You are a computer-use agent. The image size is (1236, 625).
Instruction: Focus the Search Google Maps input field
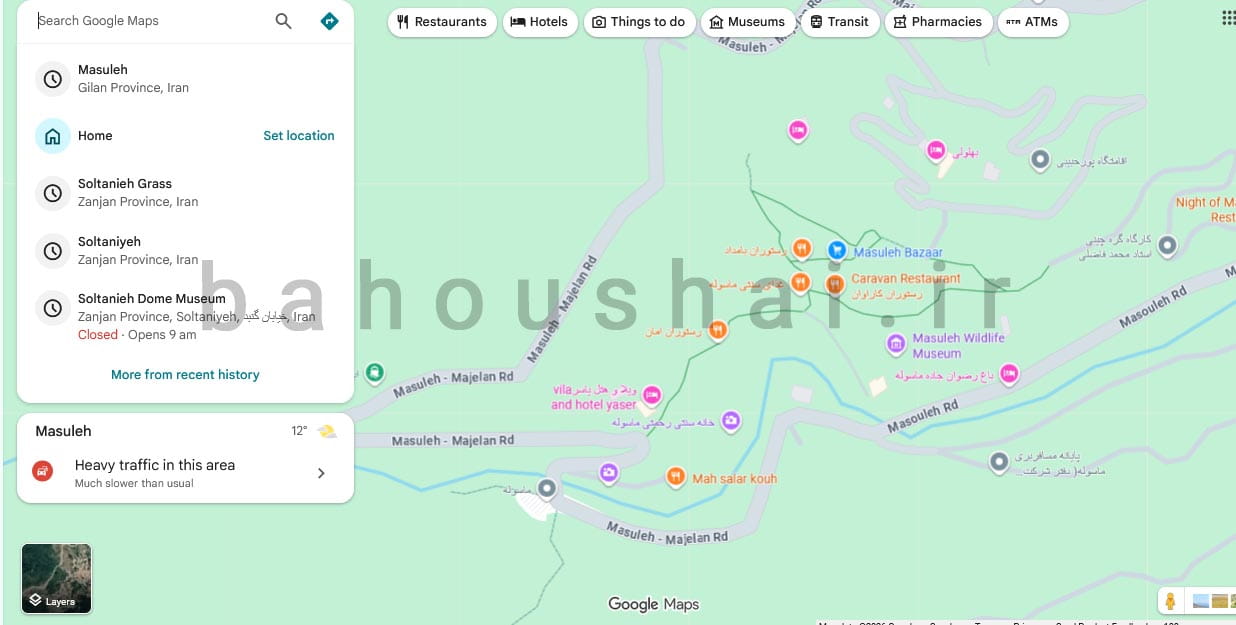(x=150, y=21)
